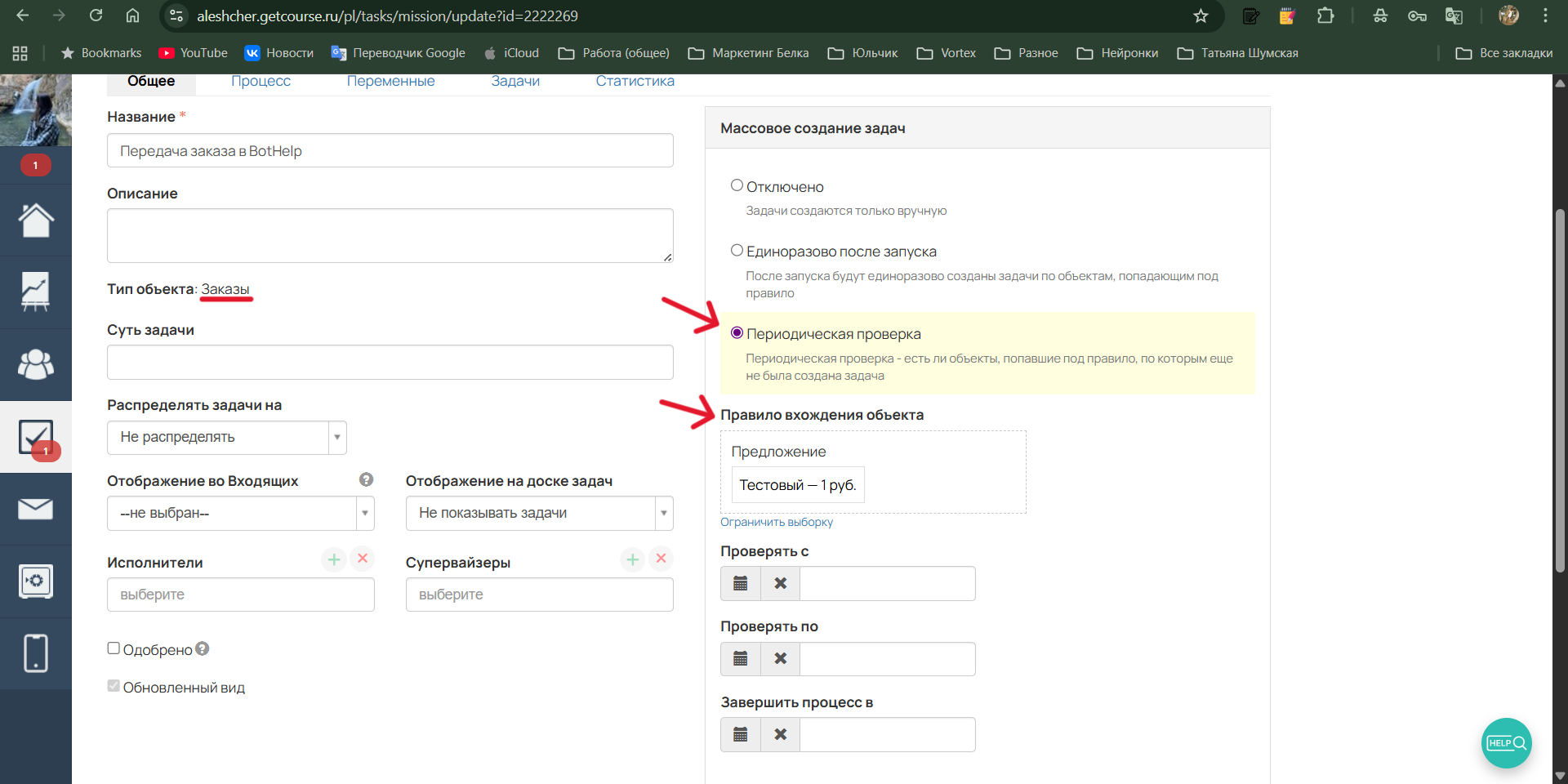Select the Отключено radio option

[x=737, y=185]
